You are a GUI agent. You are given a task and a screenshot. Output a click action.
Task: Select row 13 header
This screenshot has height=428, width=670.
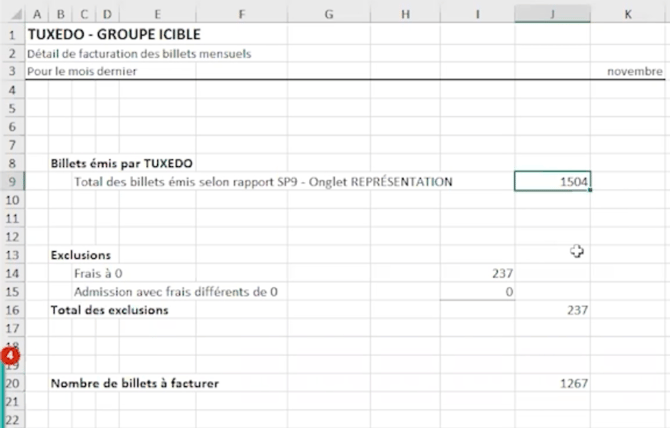(12, 255)
